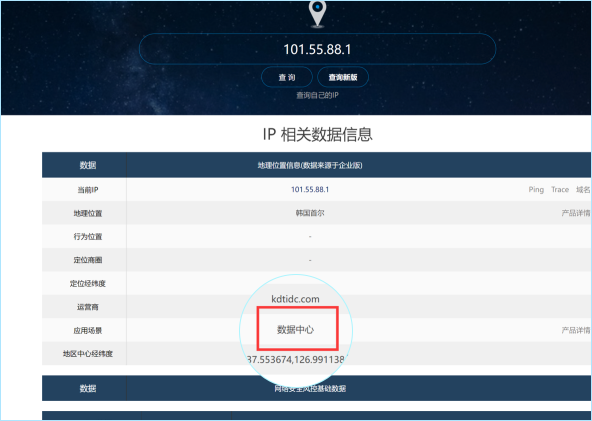This screenshot has height=421, width=592.
Task: Click the 地理位置 row label
Action: (88, 213)
